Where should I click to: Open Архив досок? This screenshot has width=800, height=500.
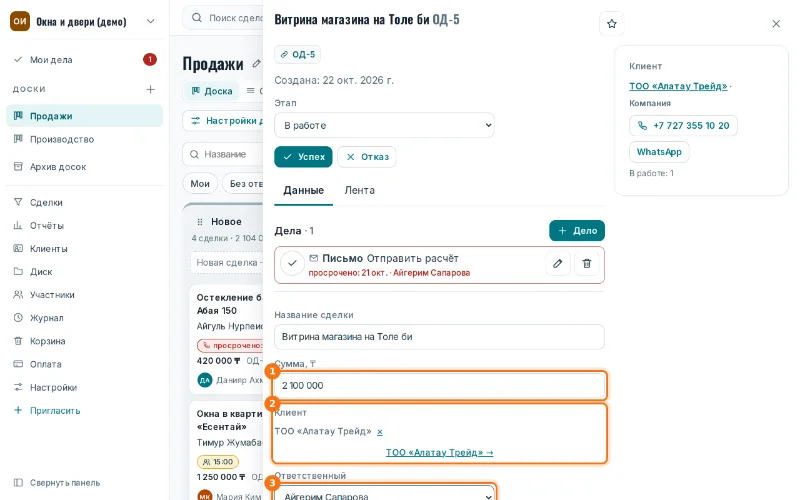click(x=84, y=167)
